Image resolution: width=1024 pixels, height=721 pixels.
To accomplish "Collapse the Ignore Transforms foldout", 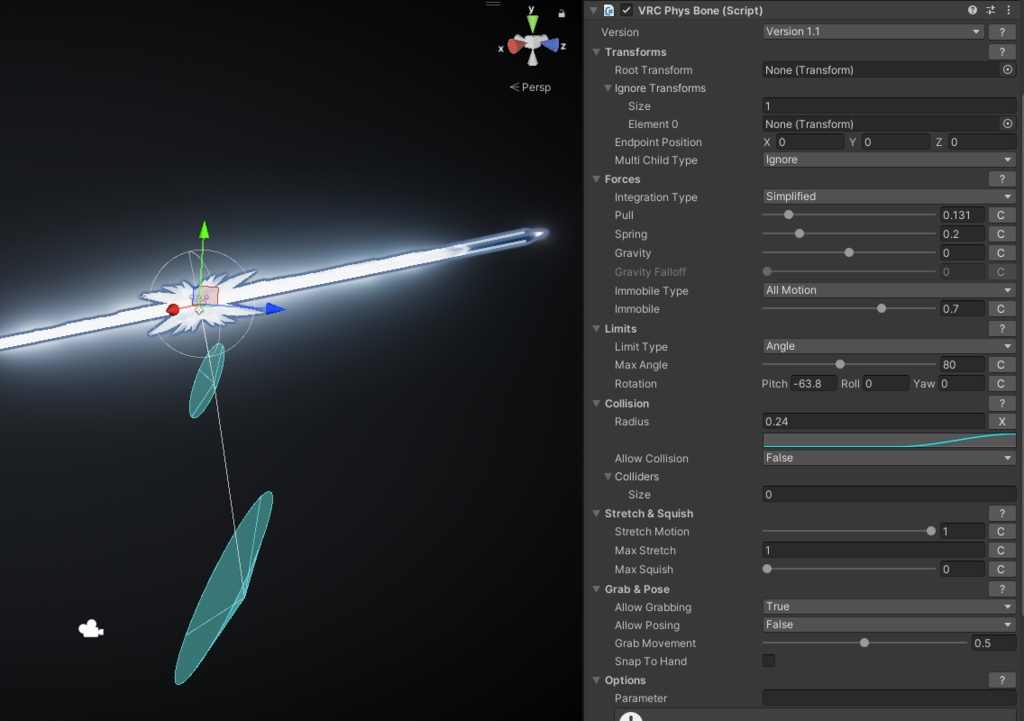I will click(x=608, y=88).
